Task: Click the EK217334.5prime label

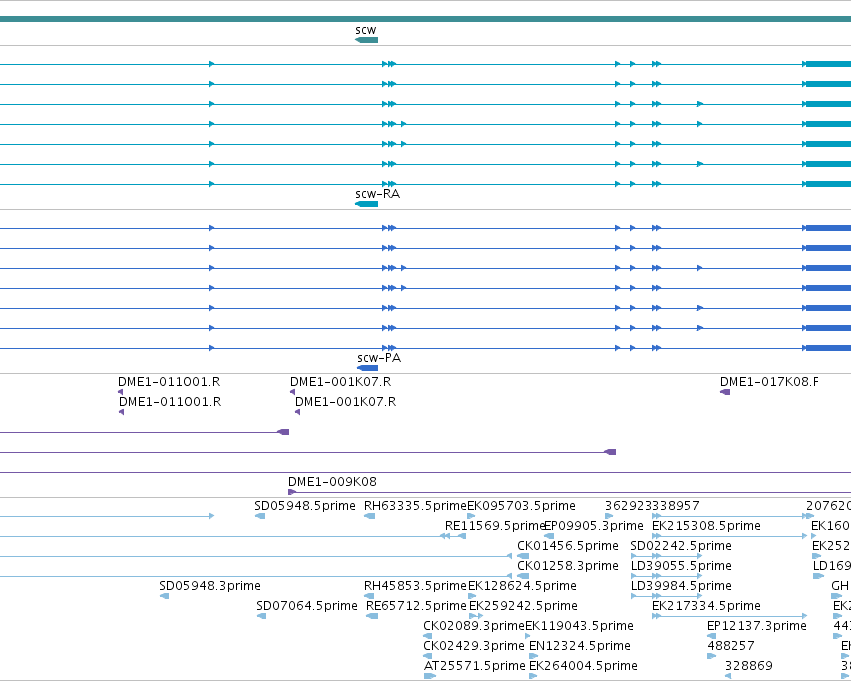Action: (706, 606)
